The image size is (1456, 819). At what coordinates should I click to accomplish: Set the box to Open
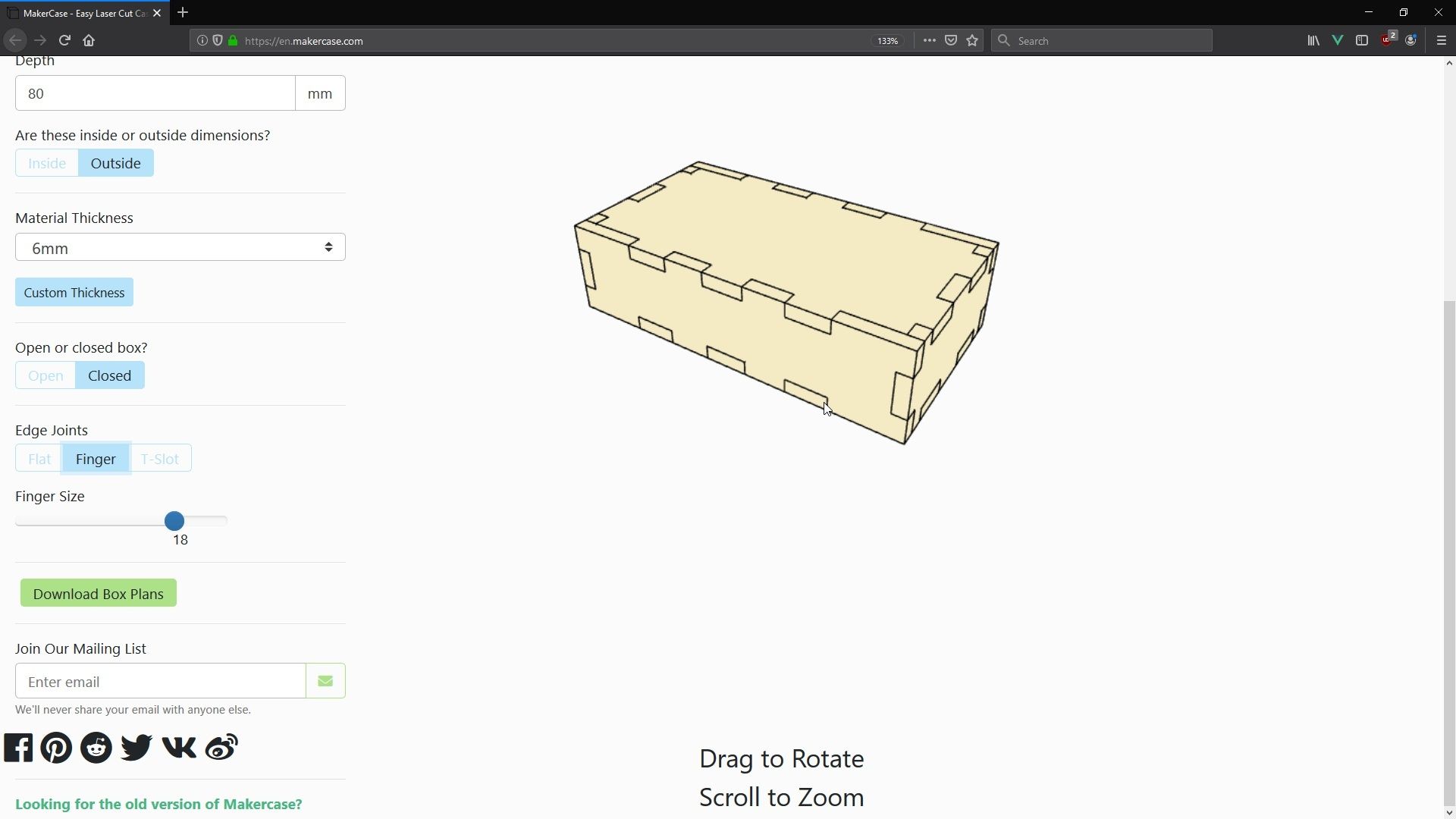pos(45,375)
